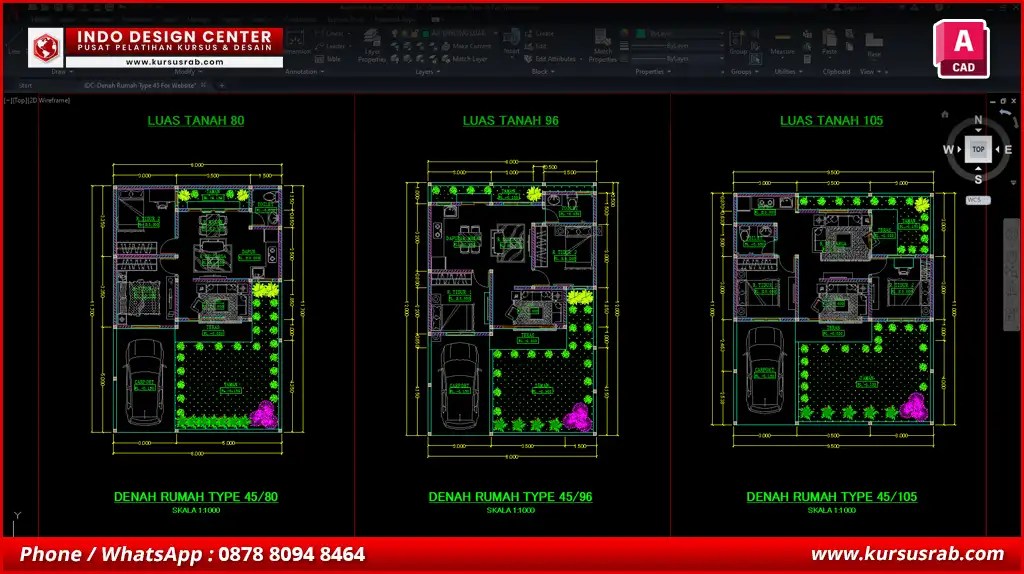The image size is (1024, 574).
Task: Click the magenta plant in Type 45/105 garden
Action: (x=914, y=406)
